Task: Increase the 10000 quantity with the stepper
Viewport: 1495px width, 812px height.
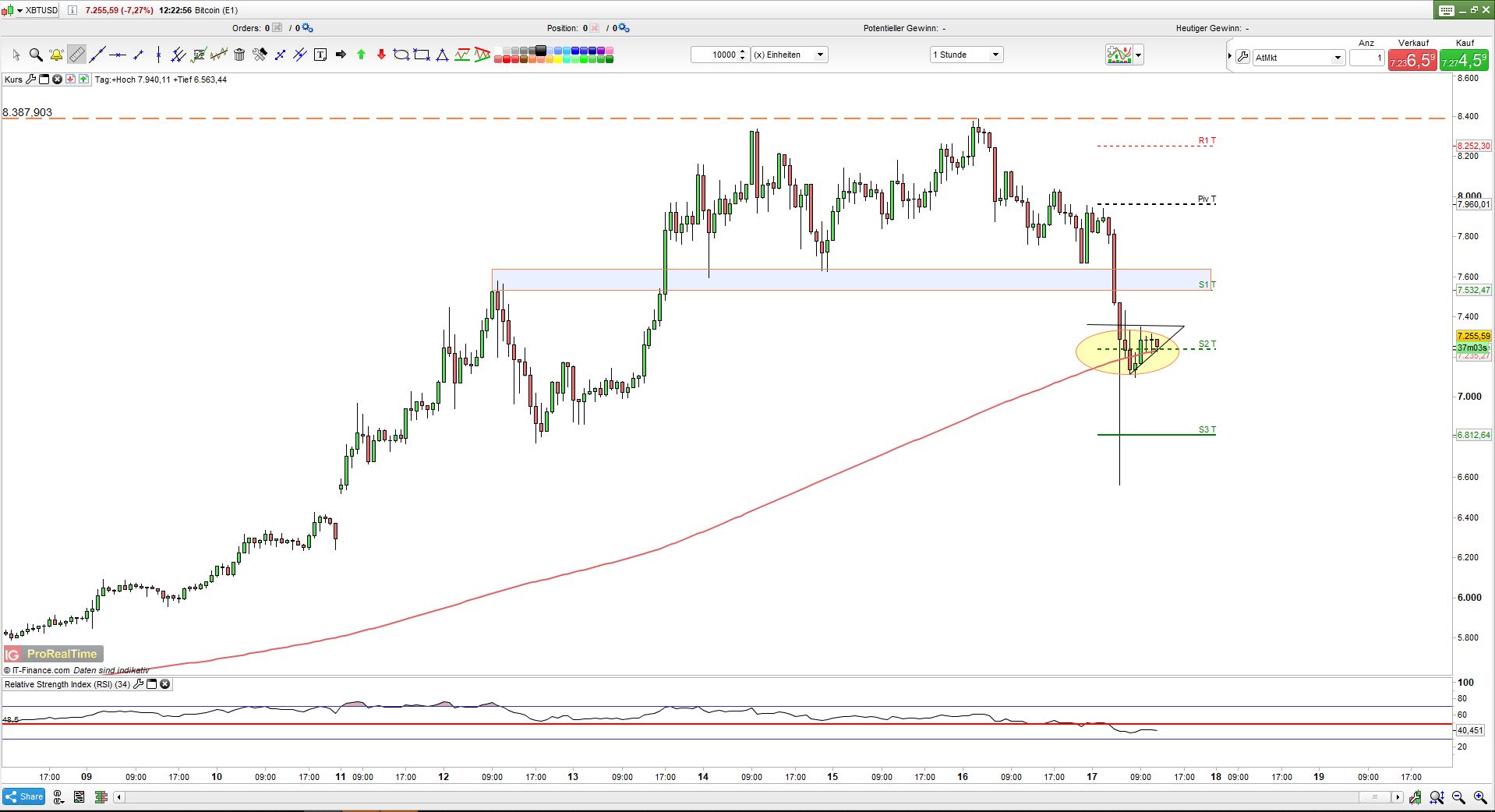Action: [x=742, y=51]
